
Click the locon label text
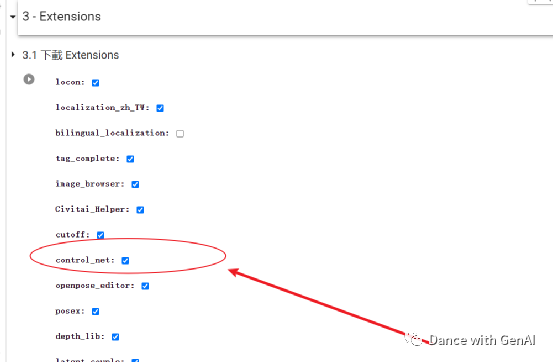[x=70, y=82]
